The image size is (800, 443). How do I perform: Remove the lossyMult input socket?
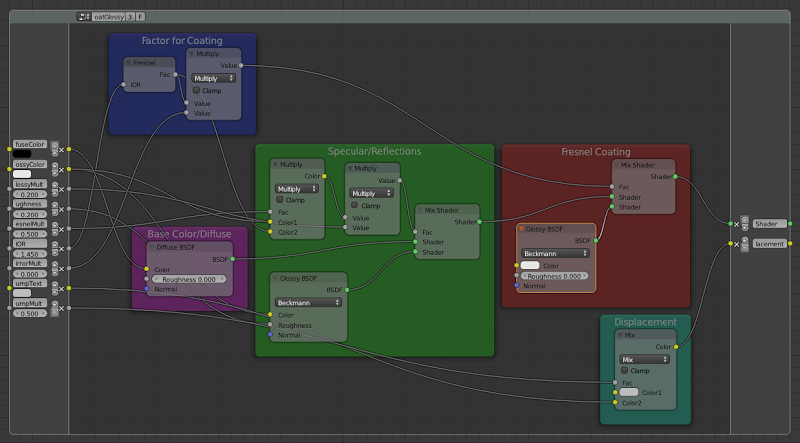coord(62,189)
